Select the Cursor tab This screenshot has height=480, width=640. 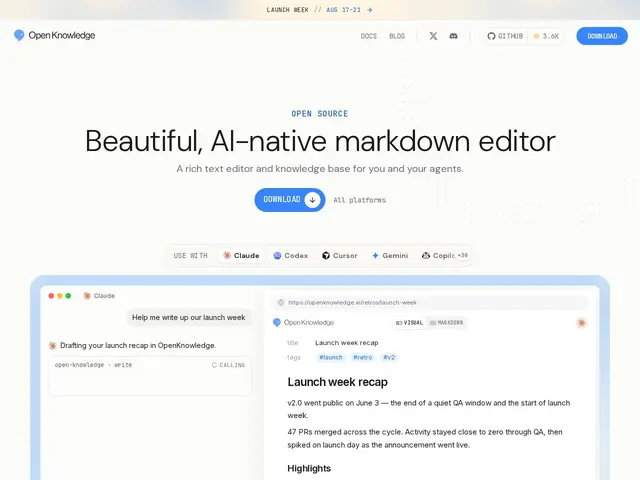340,256
